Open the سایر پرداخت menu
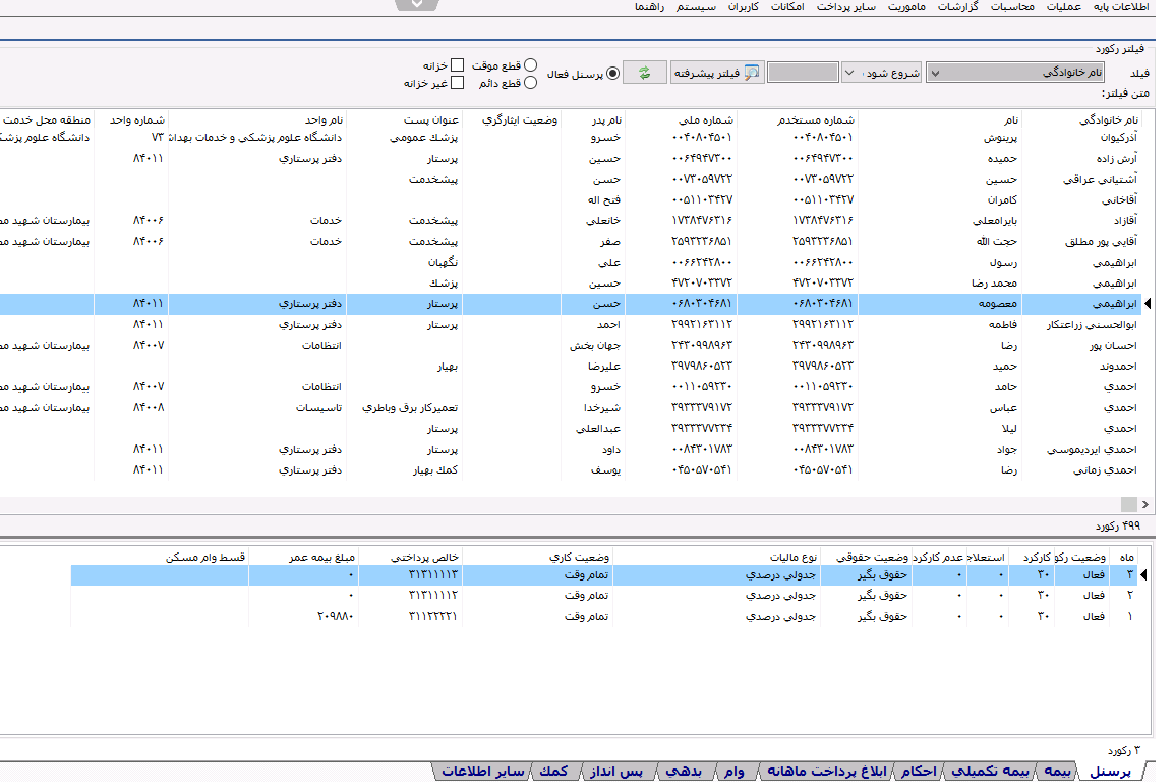 [x=846, y=7]
